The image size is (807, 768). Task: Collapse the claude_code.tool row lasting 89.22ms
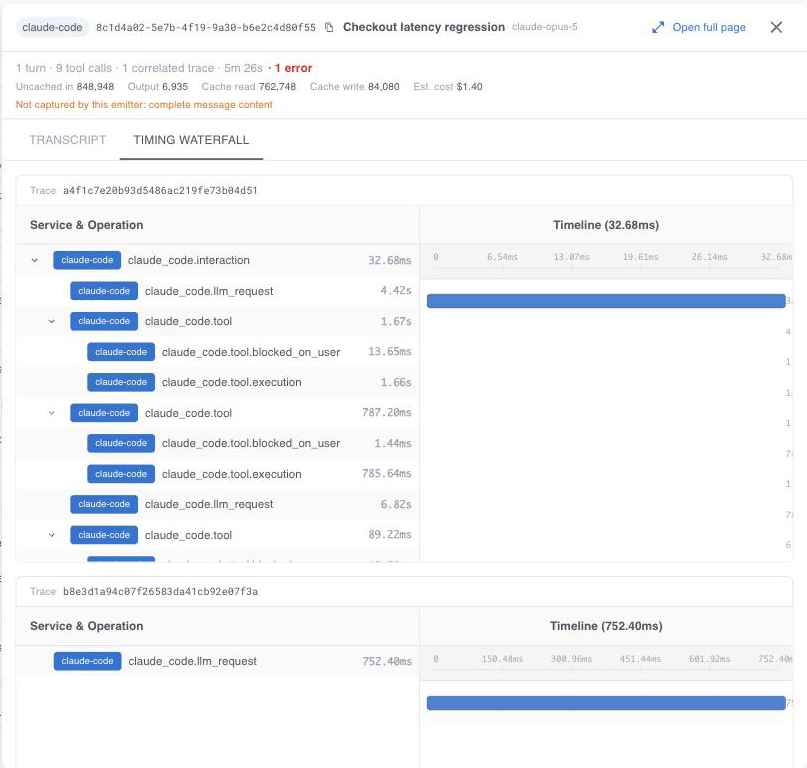(51, 535)
